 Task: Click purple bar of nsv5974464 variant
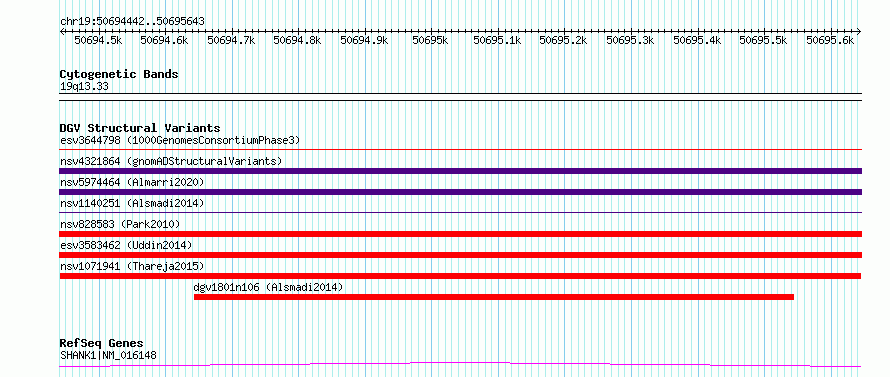[x=461, y=192]
